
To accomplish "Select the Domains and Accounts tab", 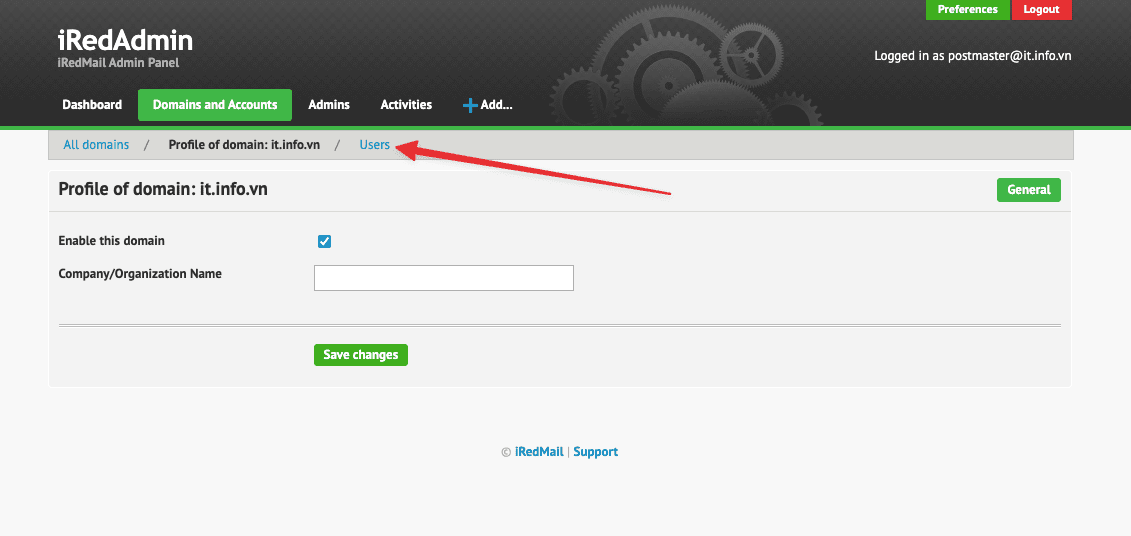I will tap(215, 105).
